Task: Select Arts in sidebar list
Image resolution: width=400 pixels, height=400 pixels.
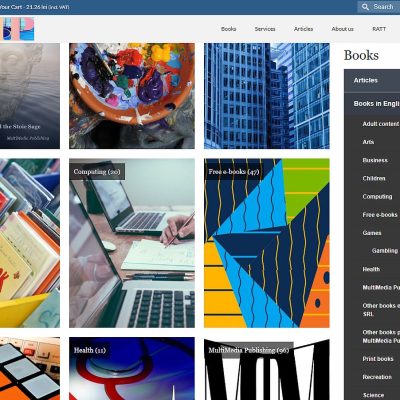Action: point(368,142)
